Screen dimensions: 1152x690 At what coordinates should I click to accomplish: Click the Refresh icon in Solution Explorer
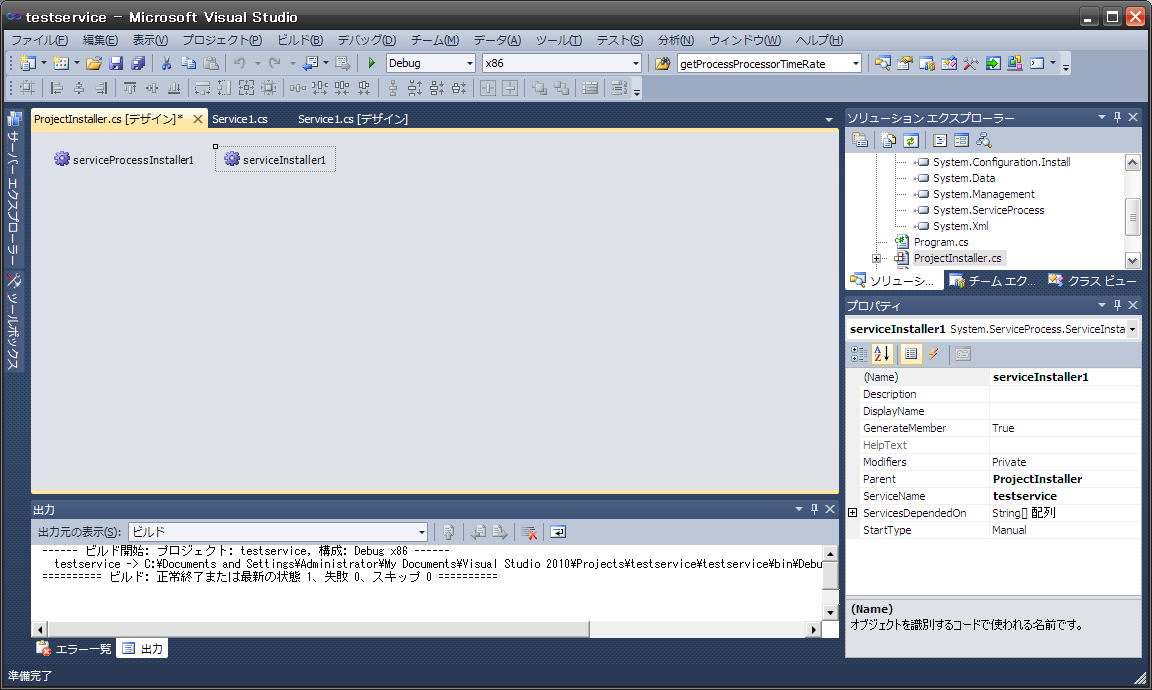[911, 140]
